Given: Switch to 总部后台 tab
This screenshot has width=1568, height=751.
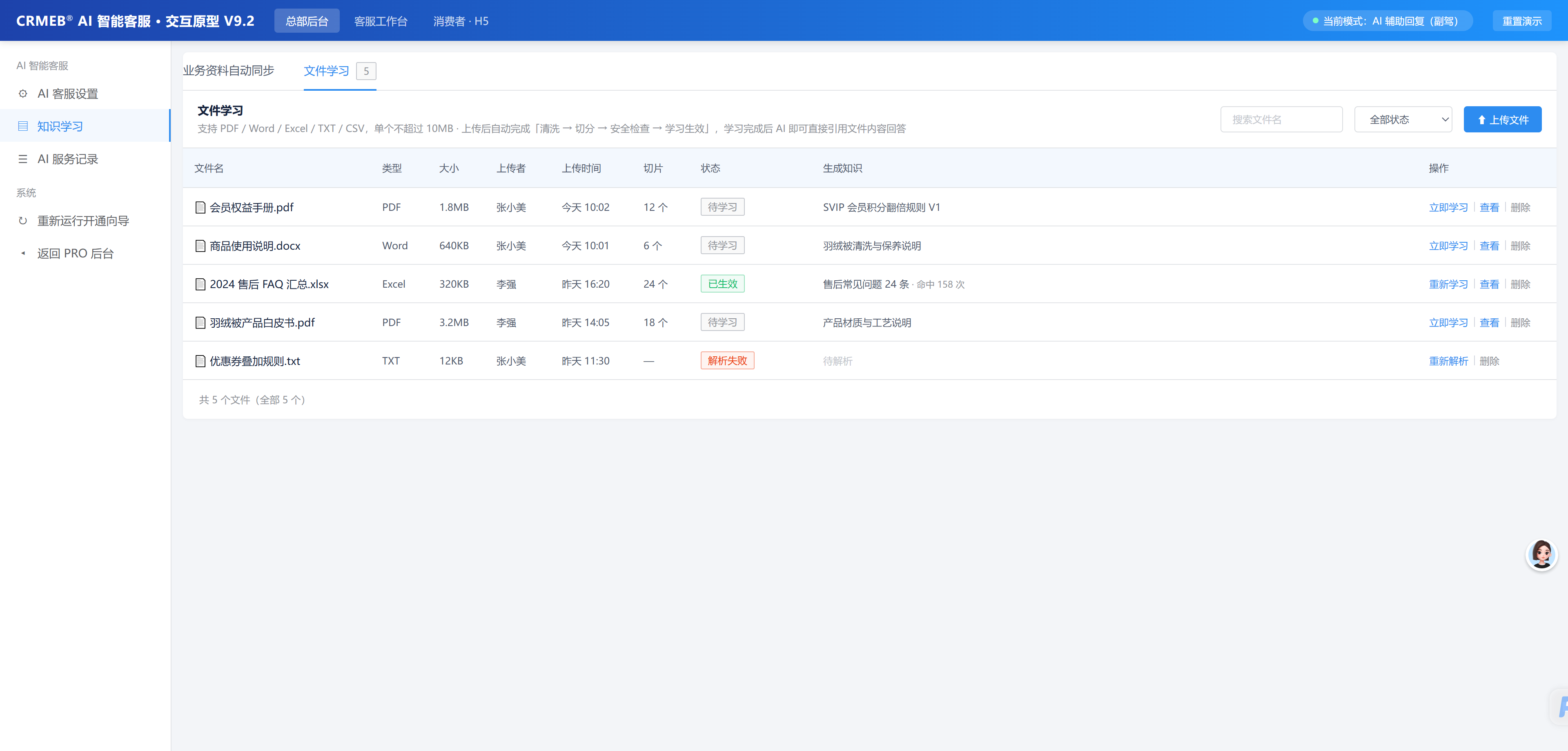Looking at the screenshot, I should click(307, 21).
